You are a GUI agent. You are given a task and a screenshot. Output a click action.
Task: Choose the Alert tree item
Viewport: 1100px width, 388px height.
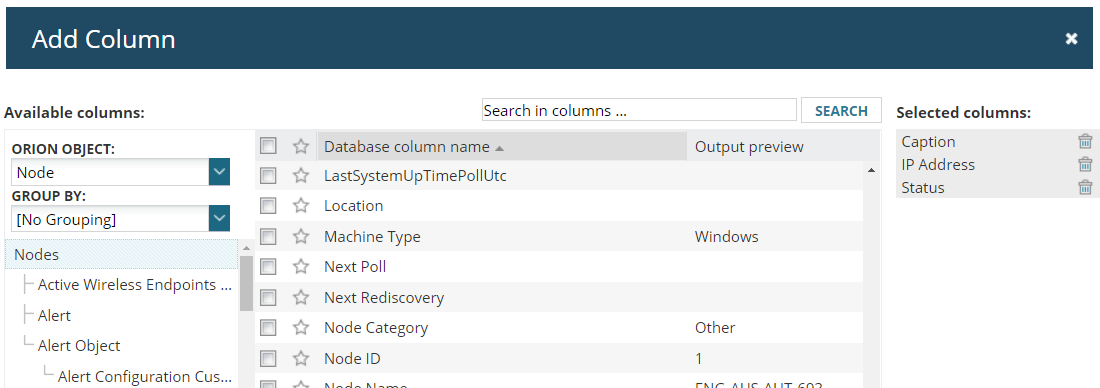coord(54,315)
